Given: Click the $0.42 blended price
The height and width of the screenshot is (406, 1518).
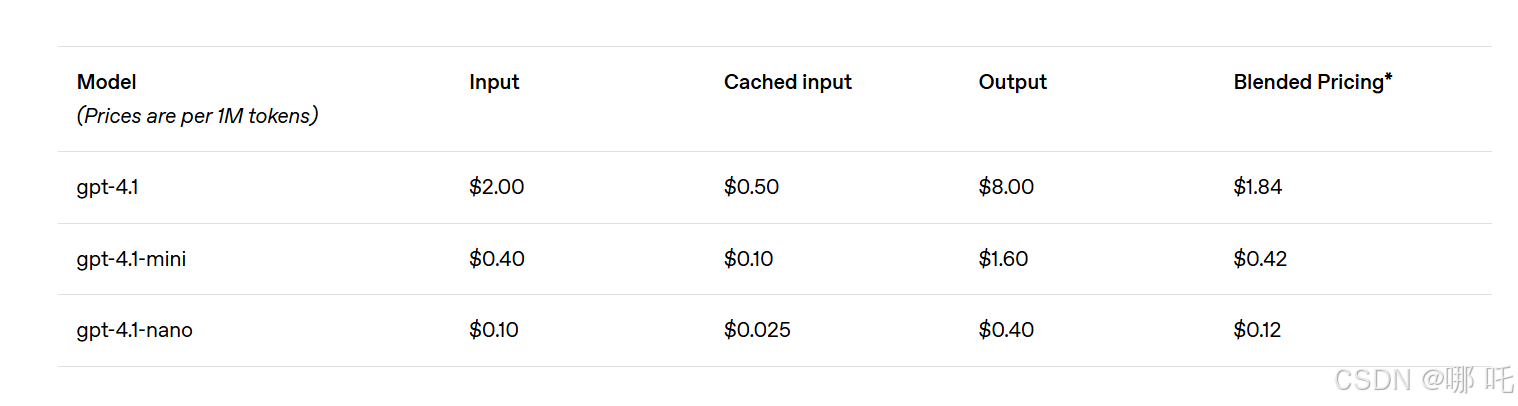Looking at the screenshot, I should click(1260, 259).
